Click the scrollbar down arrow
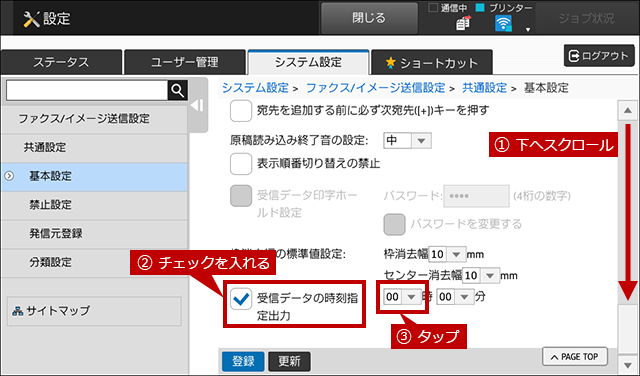The width and height of the screenshot is (640, 376). pyautogui.click(x=627, y=364)
